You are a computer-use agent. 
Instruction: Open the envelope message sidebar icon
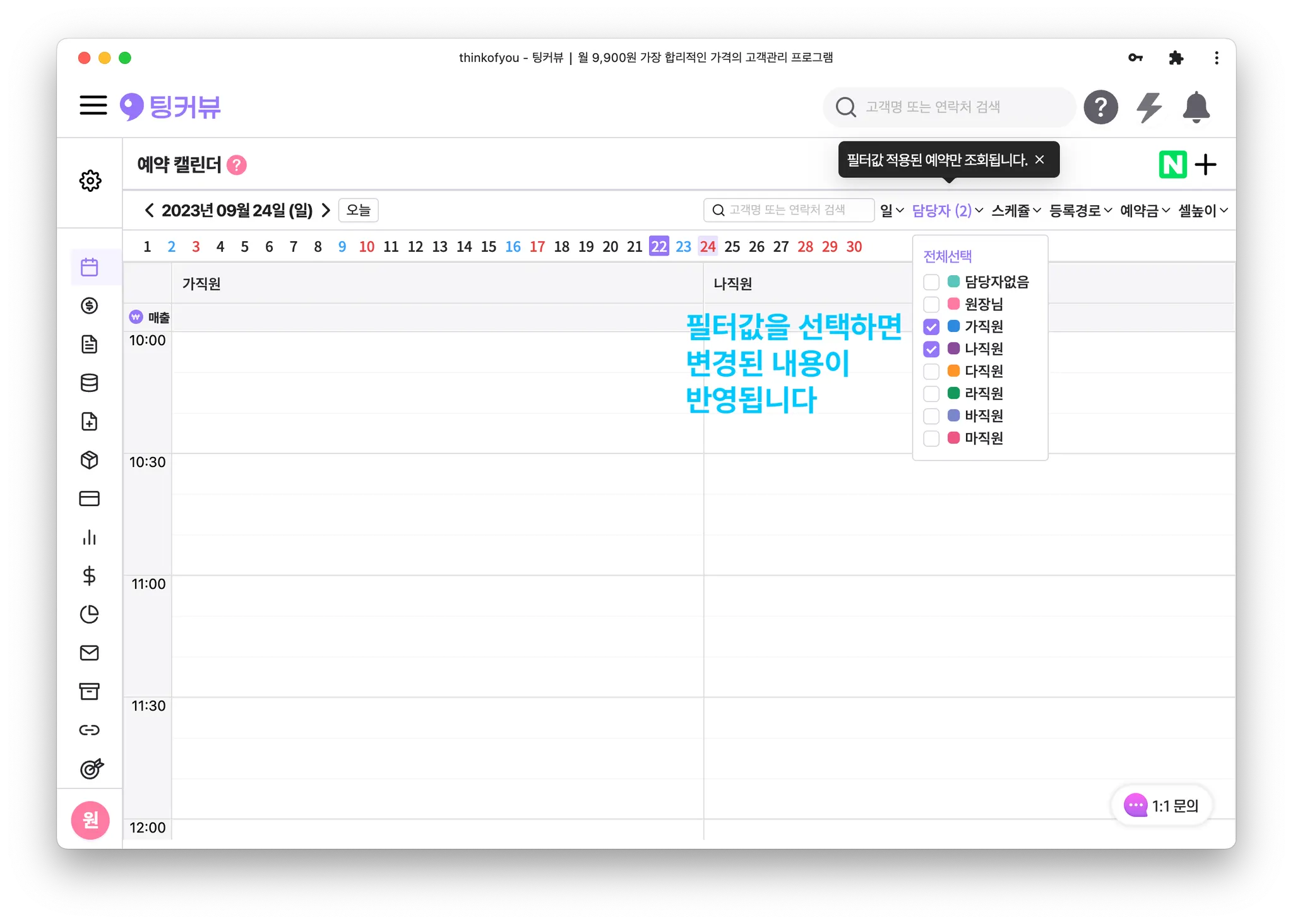pos(90,653)
